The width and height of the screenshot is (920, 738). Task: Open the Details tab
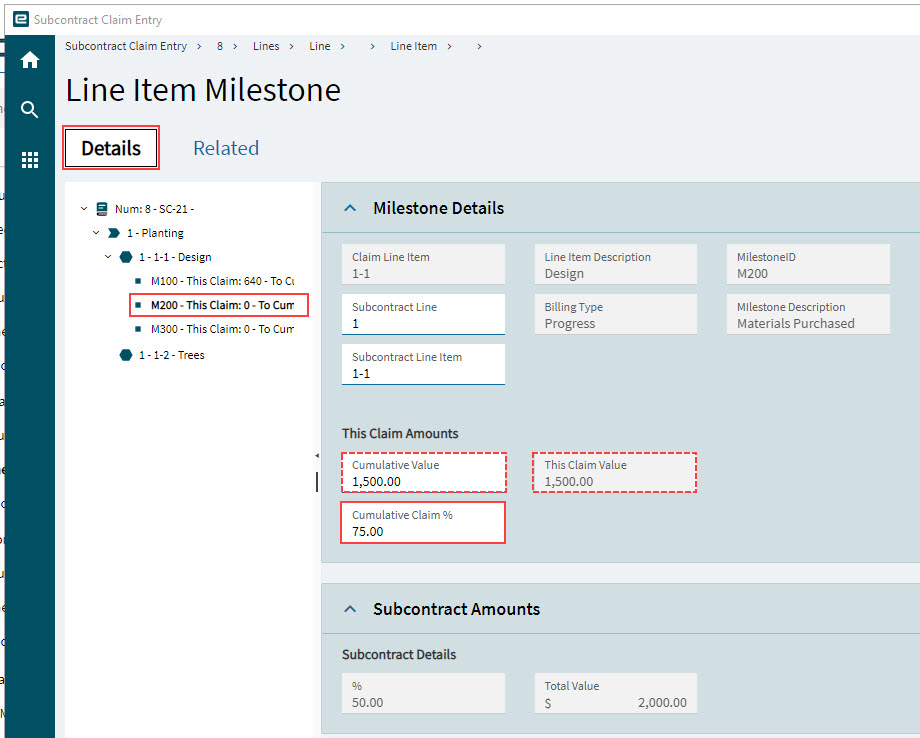(x=111, y=148)
